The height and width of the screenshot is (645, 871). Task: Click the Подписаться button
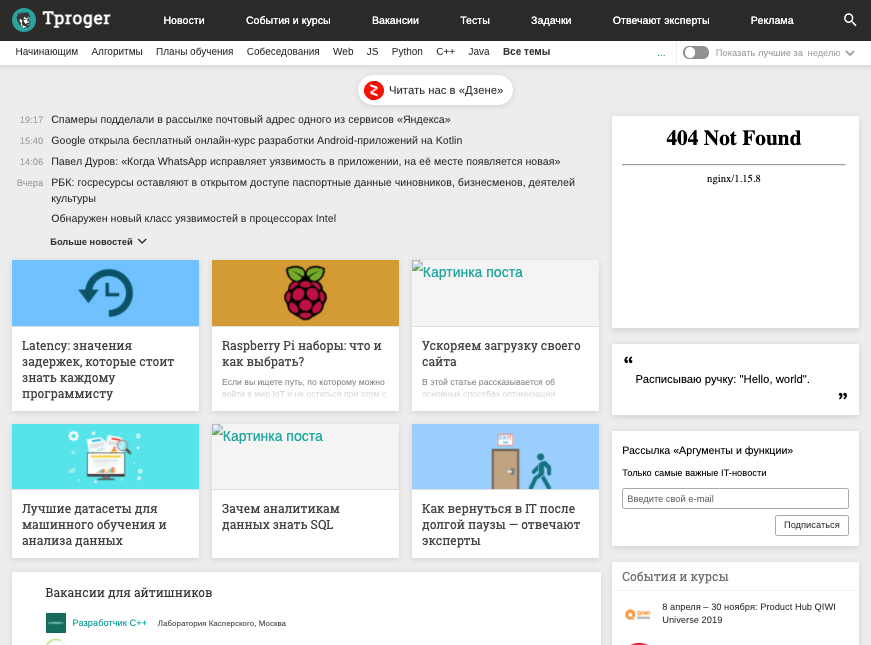coord(812,525)
